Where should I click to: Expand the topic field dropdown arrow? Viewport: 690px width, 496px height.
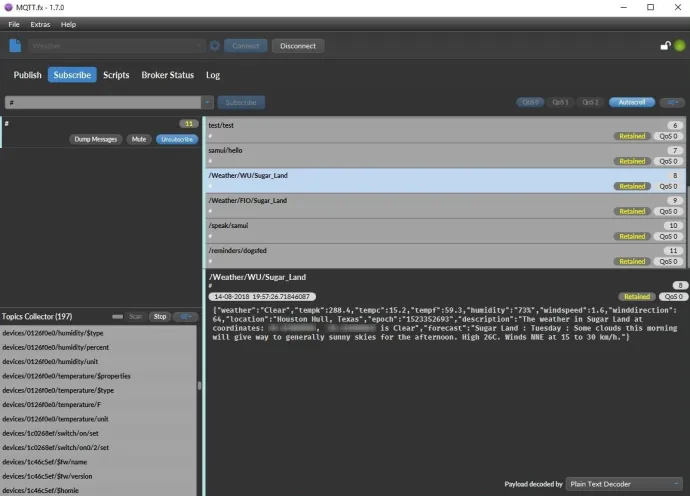pos(207,103)
